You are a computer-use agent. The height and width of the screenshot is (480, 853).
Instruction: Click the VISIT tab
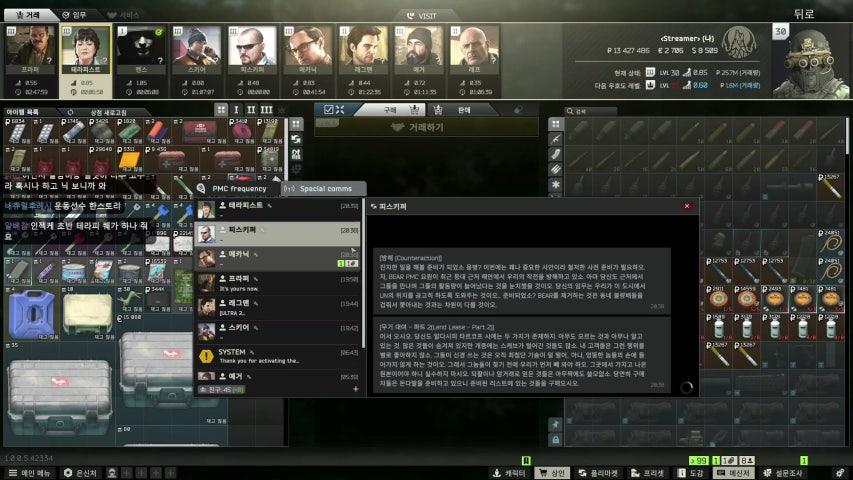[x=423, y=16]
